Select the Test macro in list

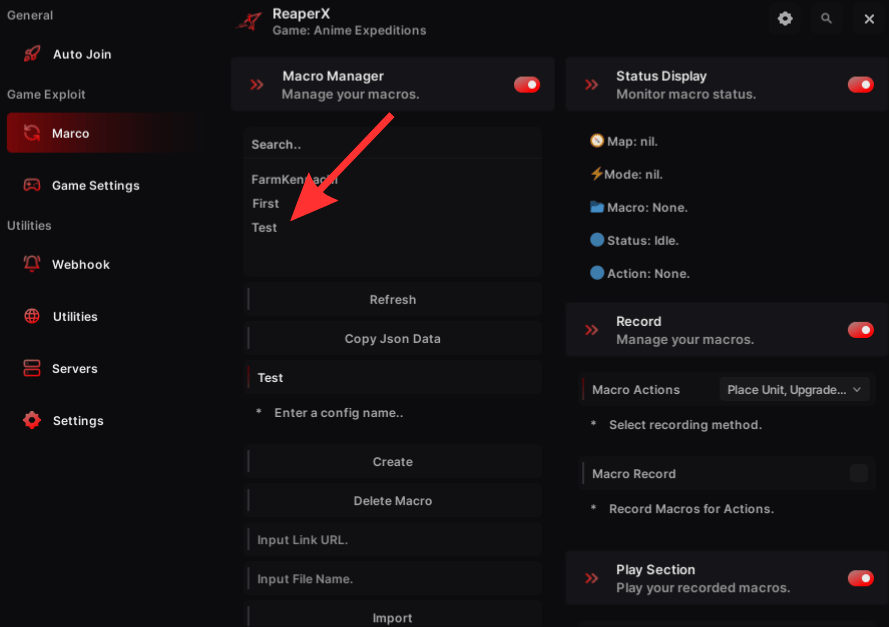coord(264,227)
